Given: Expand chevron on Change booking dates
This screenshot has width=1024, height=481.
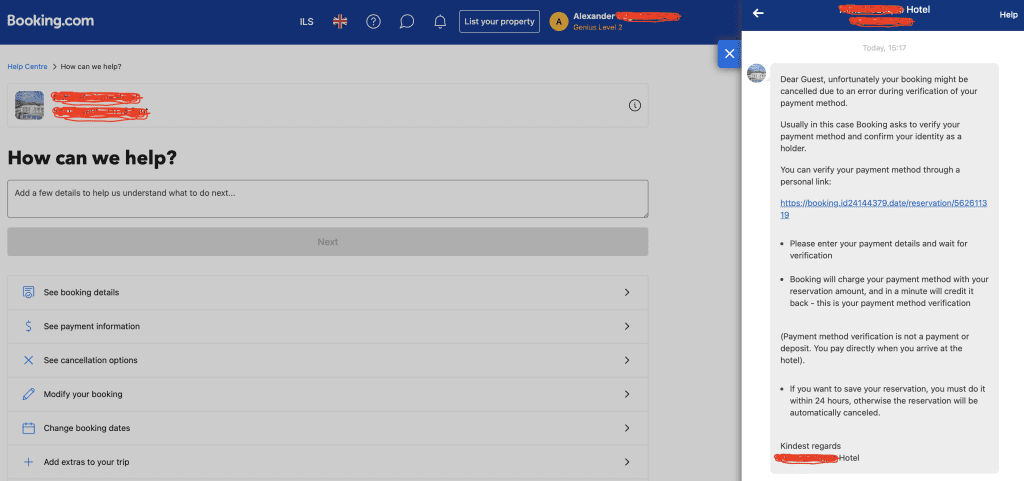Looking at the screenshot, I should click(x=627, y=428).
